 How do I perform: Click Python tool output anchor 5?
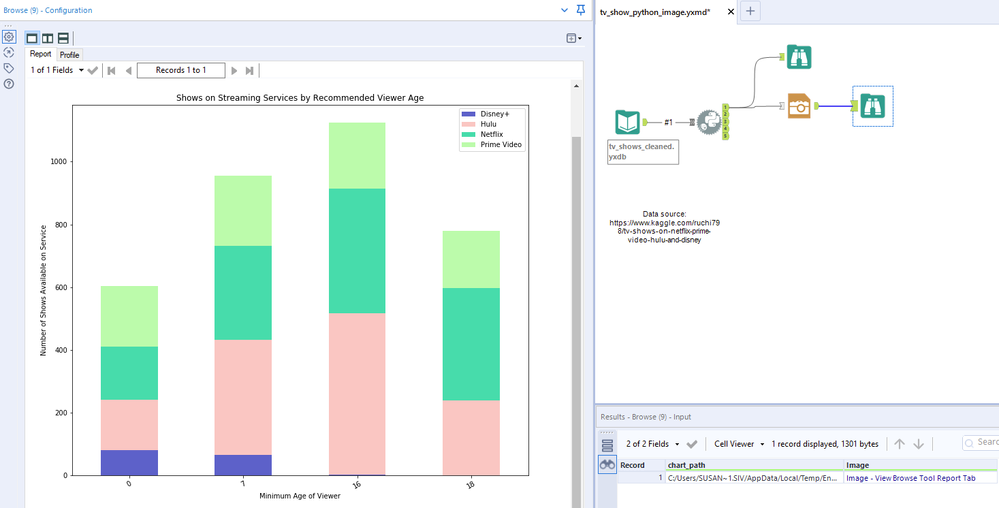pyautogui.click(x=725, y=136)
